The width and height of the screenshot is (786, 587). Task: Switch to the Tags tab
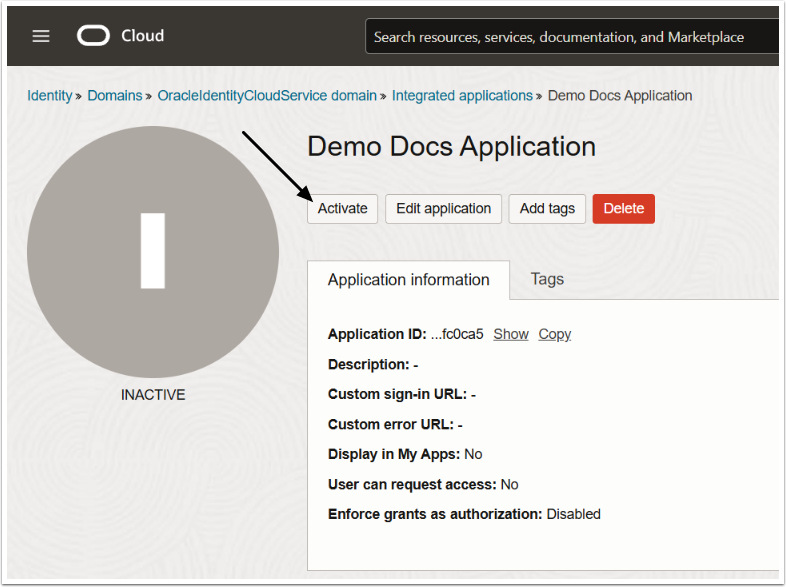[547, 279]
